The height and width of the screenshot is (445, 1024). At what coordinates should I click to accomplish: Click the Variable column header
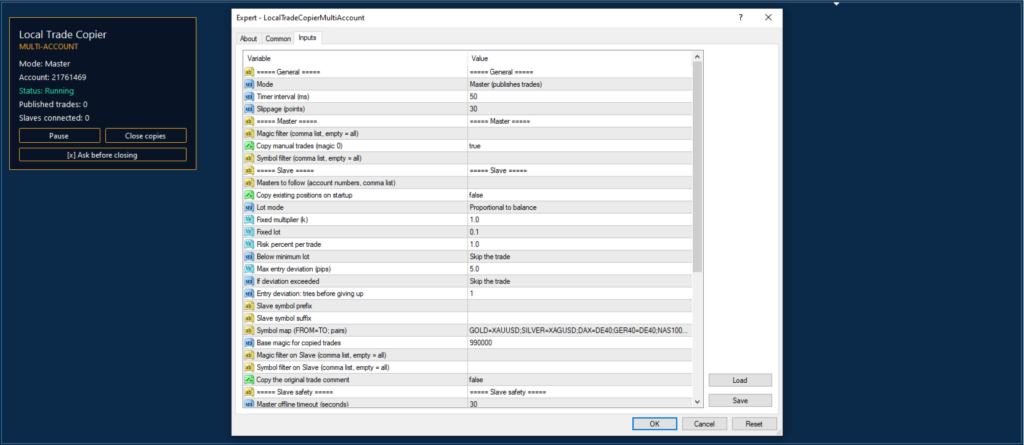click(x=355, y=58)
